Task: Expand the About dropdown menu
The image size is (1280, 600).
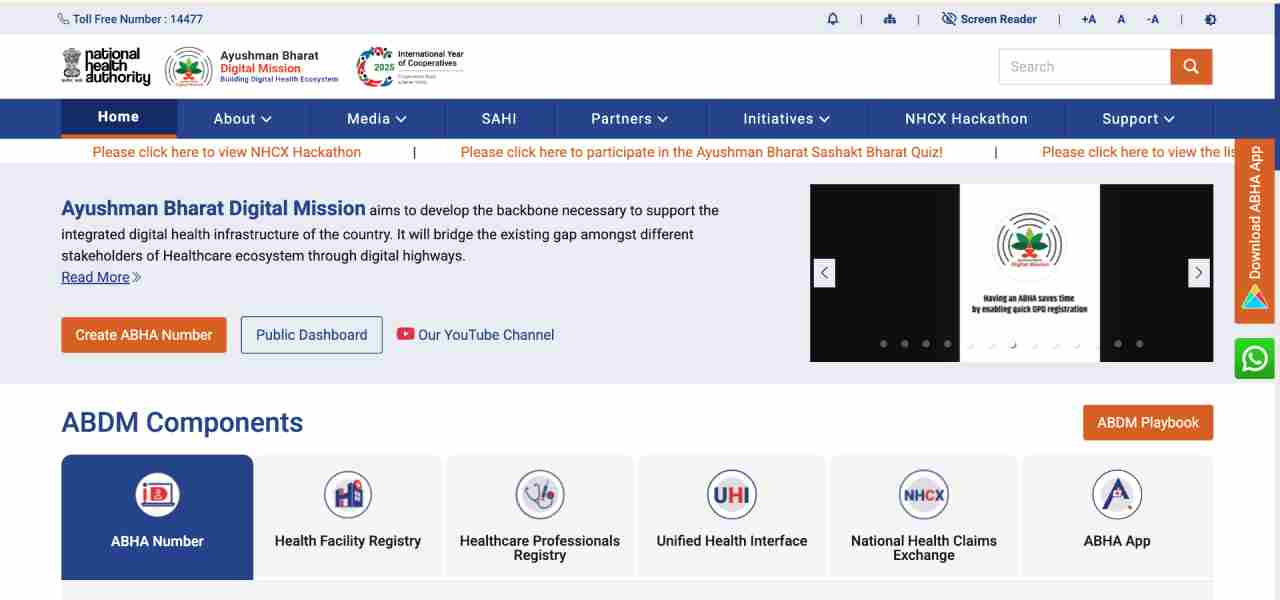Action: pyautogui.click(x=243, y=119)
